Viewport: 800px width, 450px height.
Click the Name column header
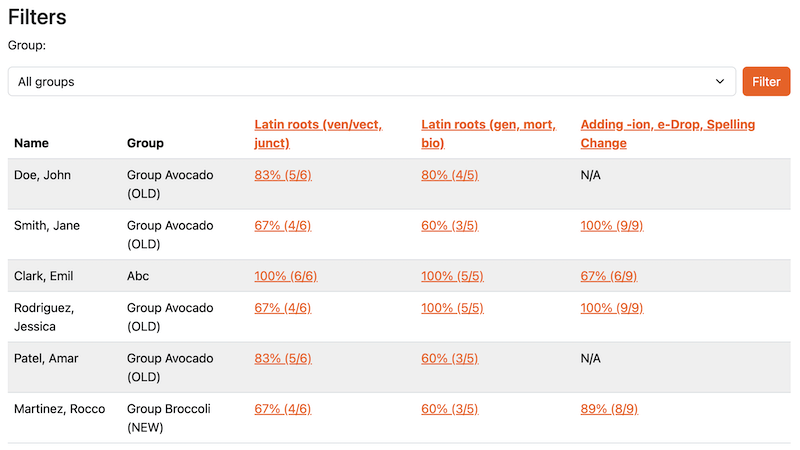(x=31, y=143)
